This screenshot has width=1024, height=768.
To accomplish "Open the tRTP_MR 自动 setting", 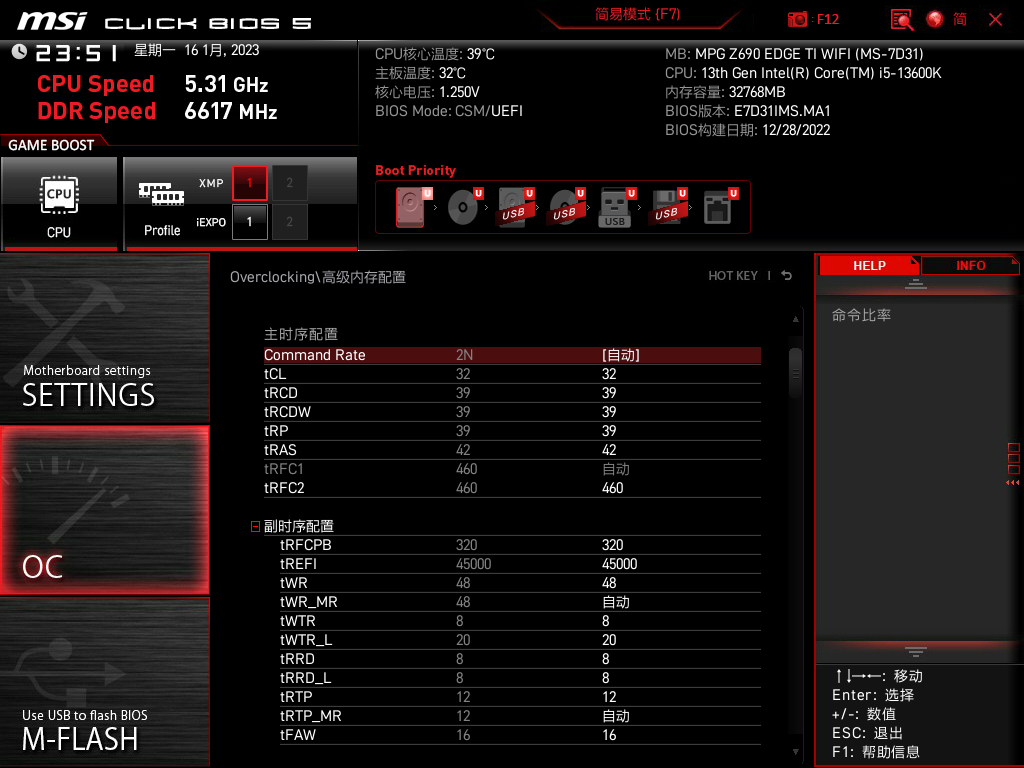I will coord(616,716).
